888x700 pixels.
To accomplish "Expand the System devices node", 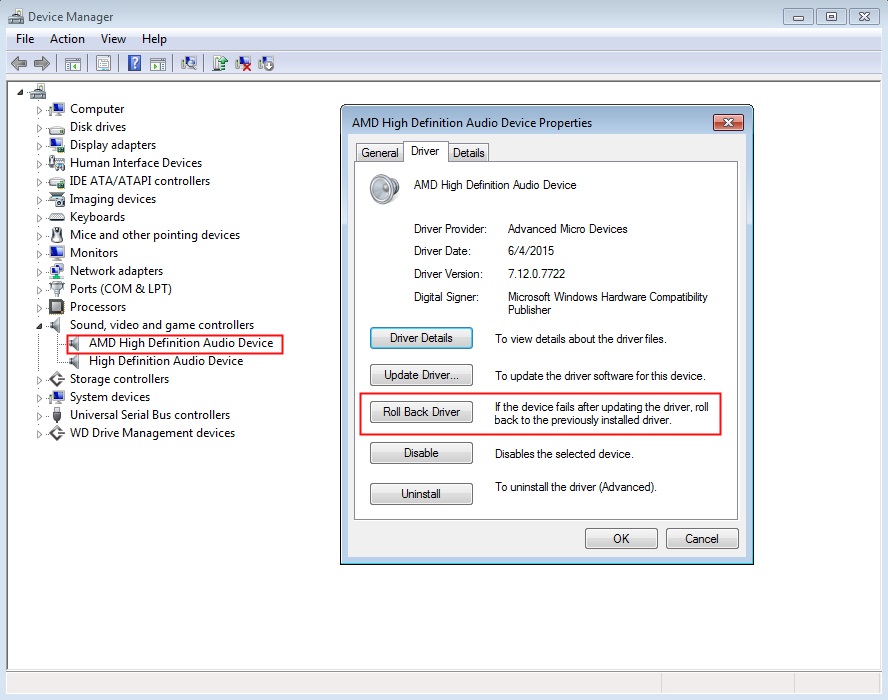I will 39,398.
